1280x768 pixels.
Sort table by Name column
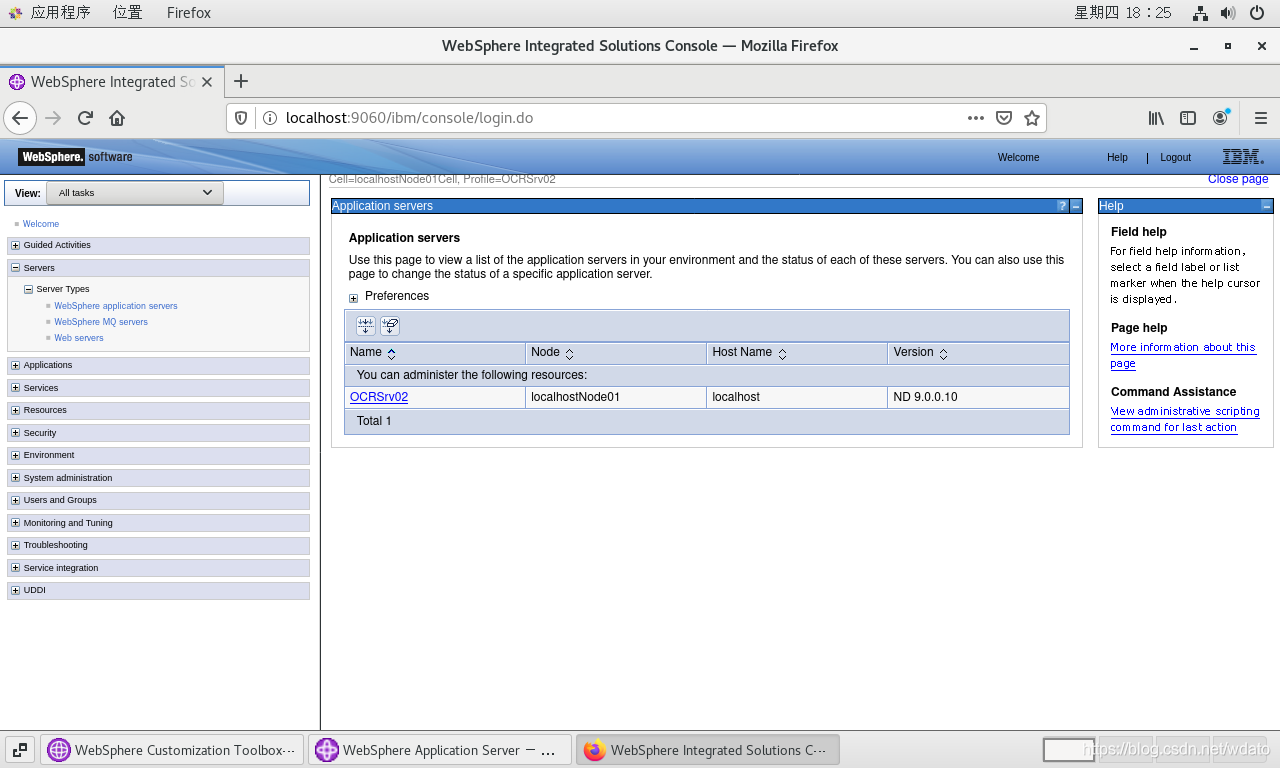pyautogui.click(x=391, y=354)
